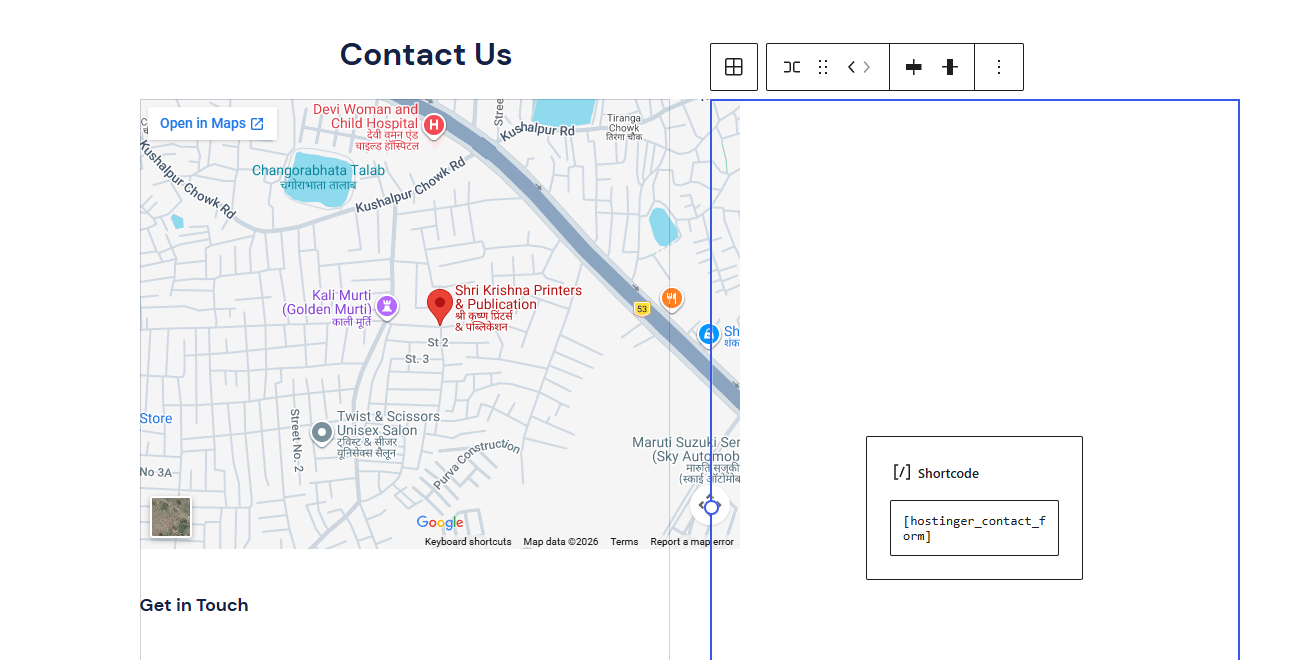Click Report a map error
Screen dimensions: 1308x660
coord(692,542)
